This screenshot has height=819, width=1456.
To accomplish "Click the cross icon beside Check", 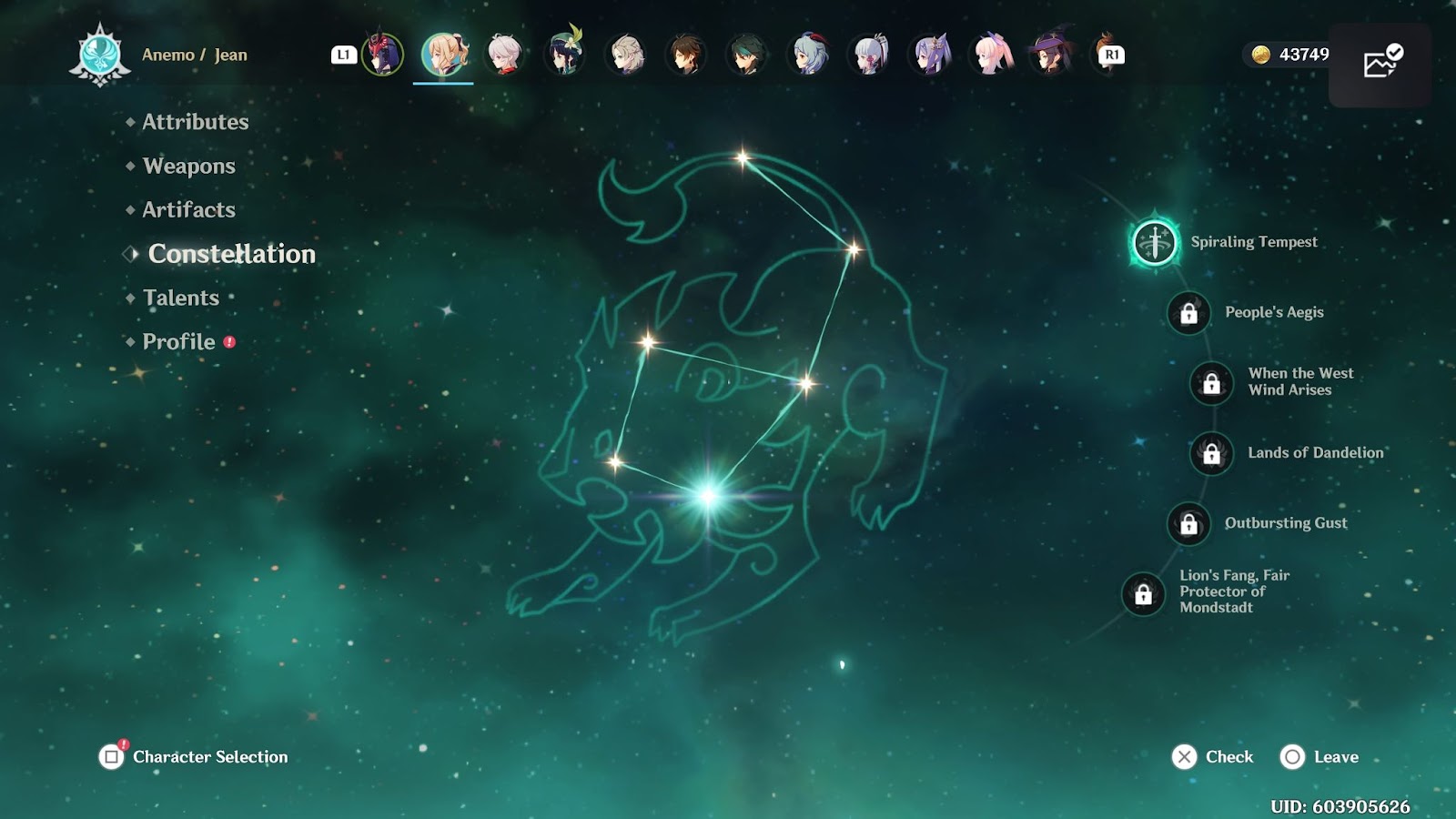I will tap(1184, 757).
